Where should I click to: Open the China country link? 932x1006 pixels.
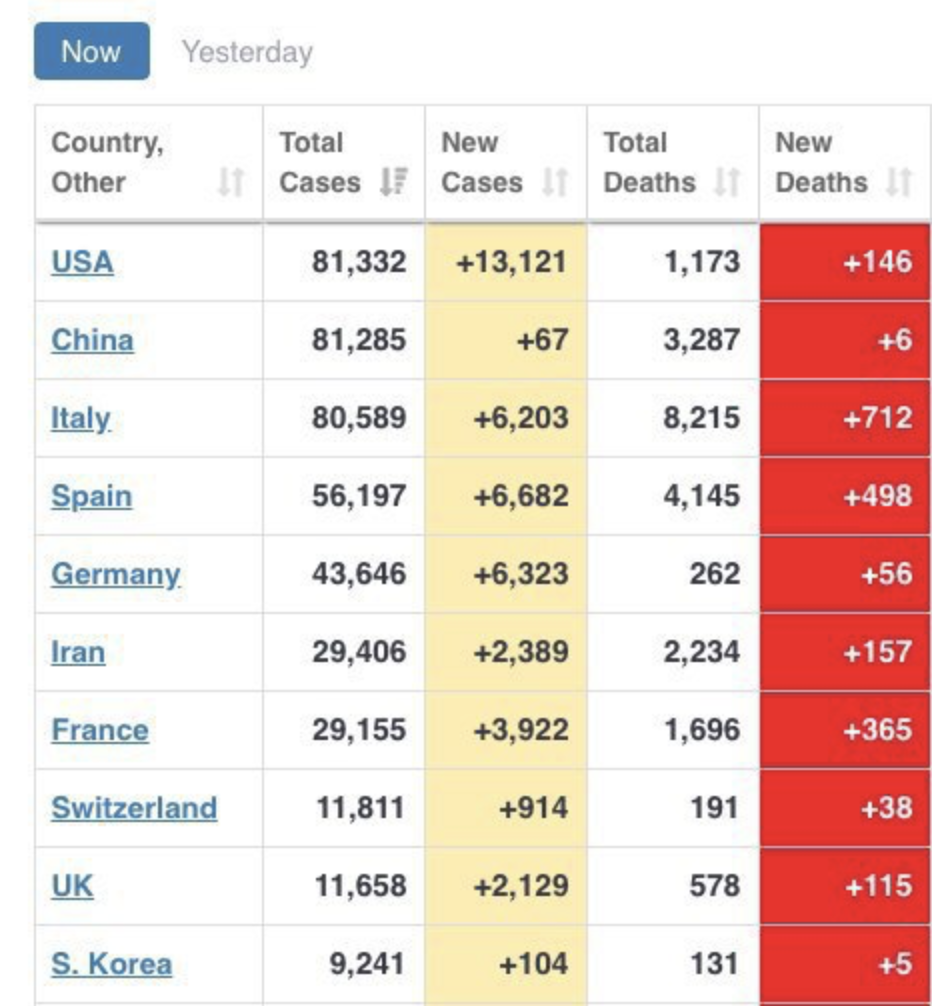point(92,340)
